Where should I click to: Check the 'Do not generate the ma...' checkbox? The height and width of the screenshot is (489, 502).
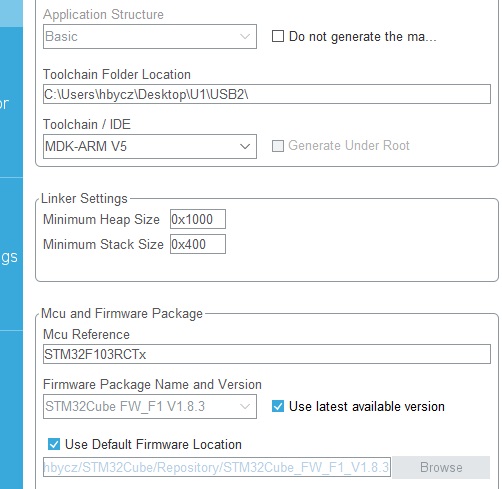point(278,36)
